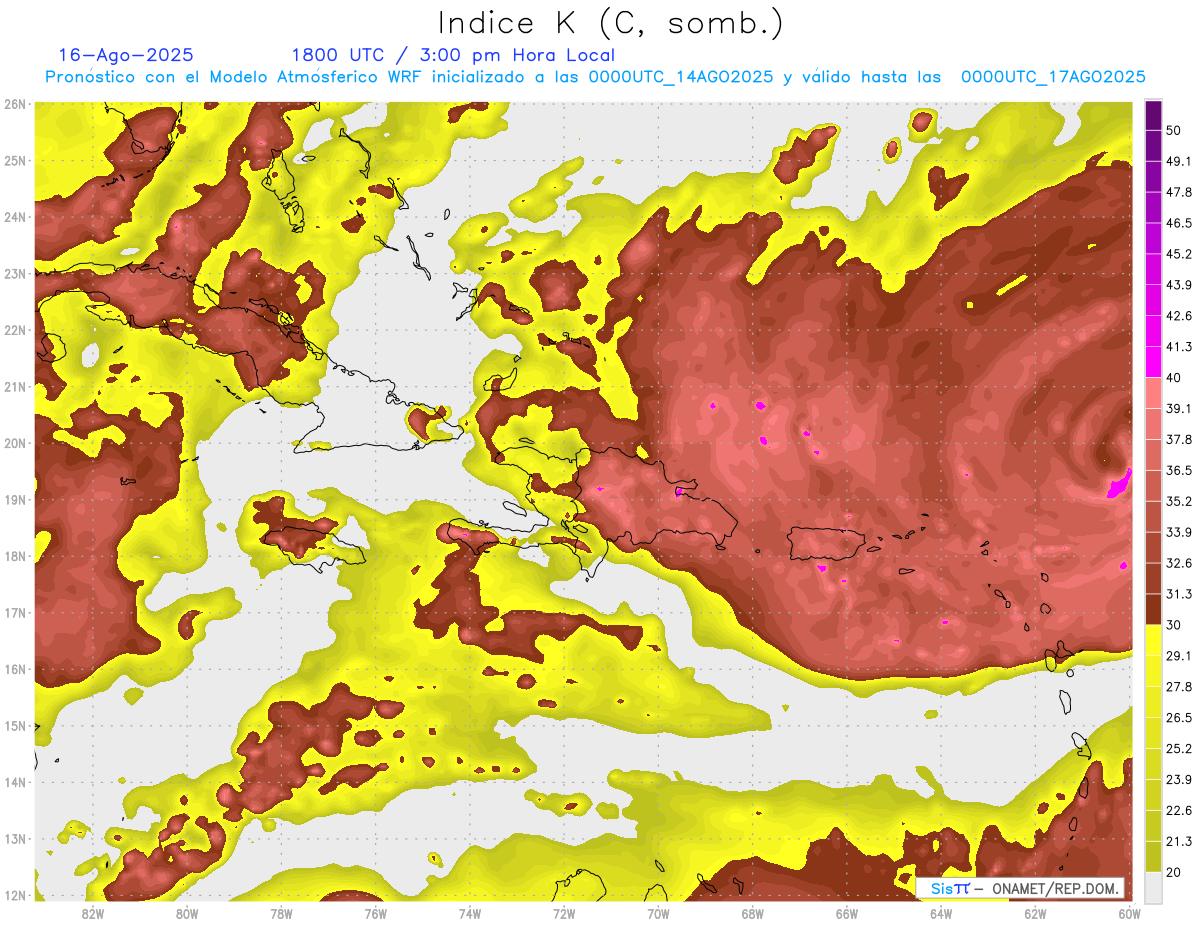Click the colorbar value '37.8'
Image resolution: width=1200 pixels, height=927 pixels.
coord(1179,439)
